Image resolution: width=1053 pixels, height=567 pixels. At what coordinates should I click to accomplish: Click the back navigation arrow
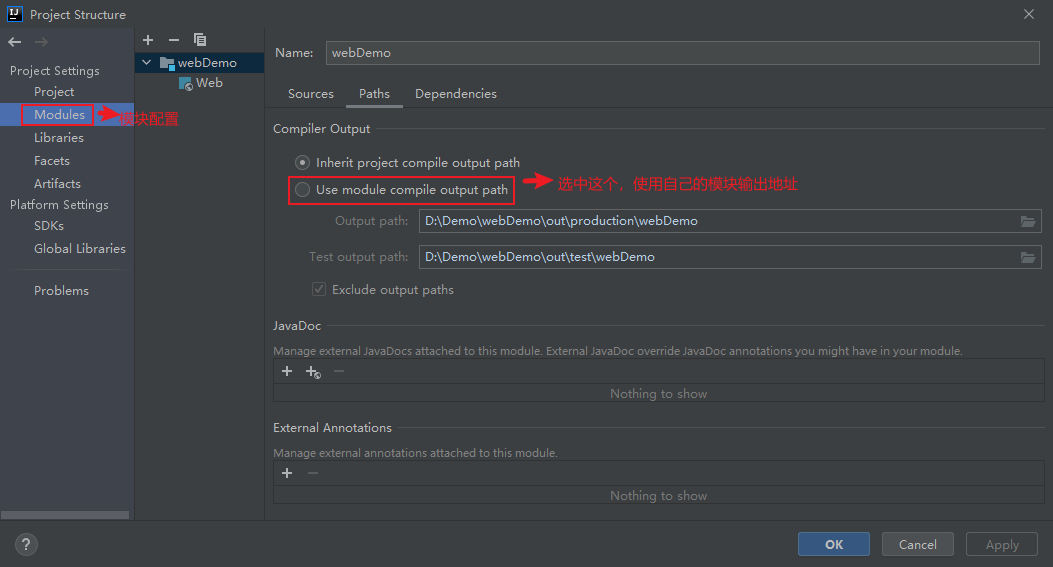tap(14, 42)
